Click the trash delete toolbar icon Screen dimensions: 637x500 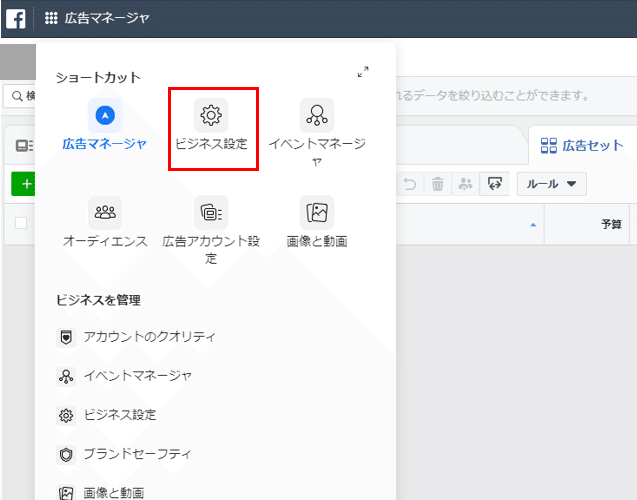click(x=438, y=184)
